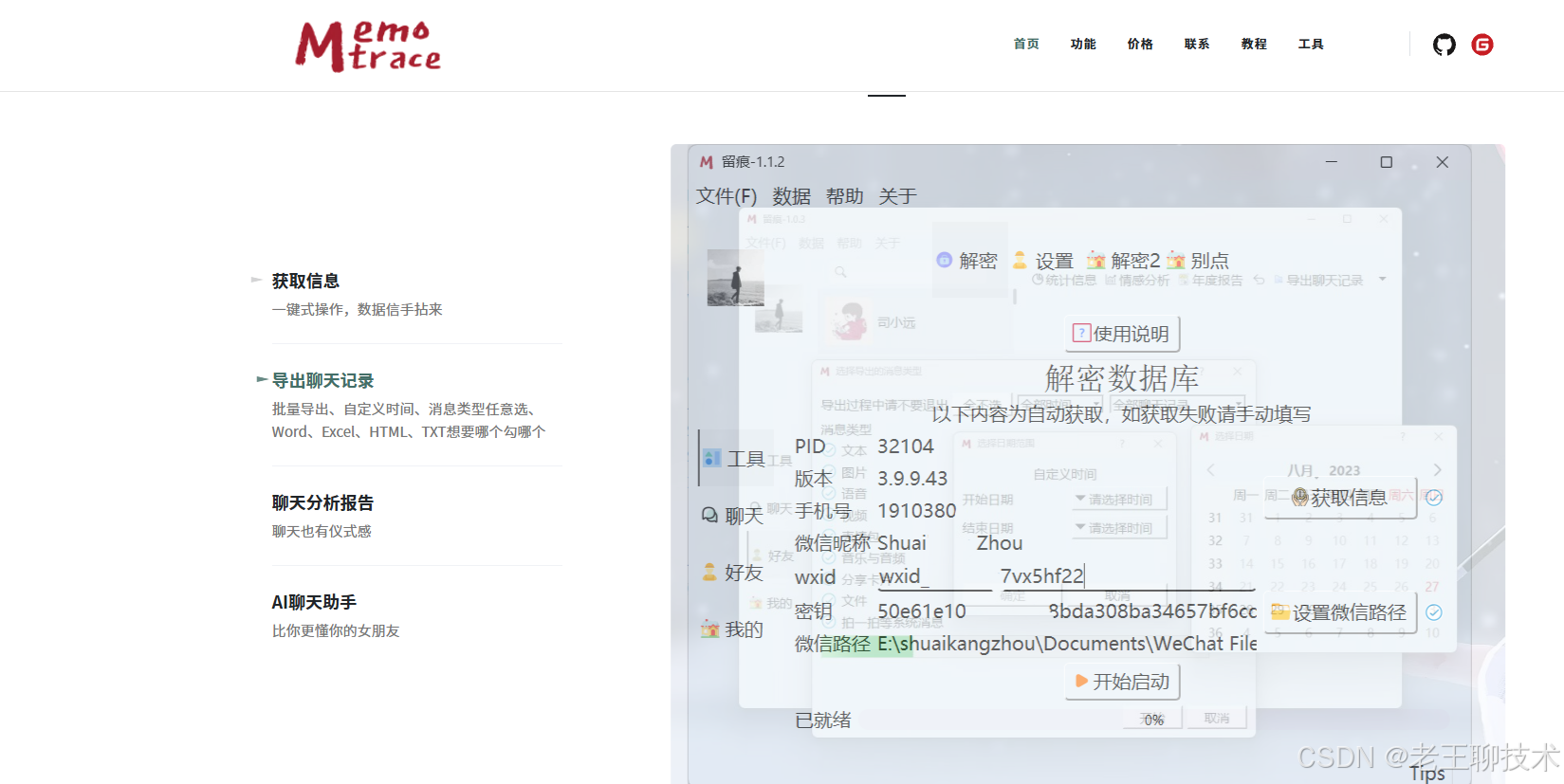Click faded 导出聊天记录 in the app toolbar
The image size is (1564, 784).
click(x=1318, y=281)
